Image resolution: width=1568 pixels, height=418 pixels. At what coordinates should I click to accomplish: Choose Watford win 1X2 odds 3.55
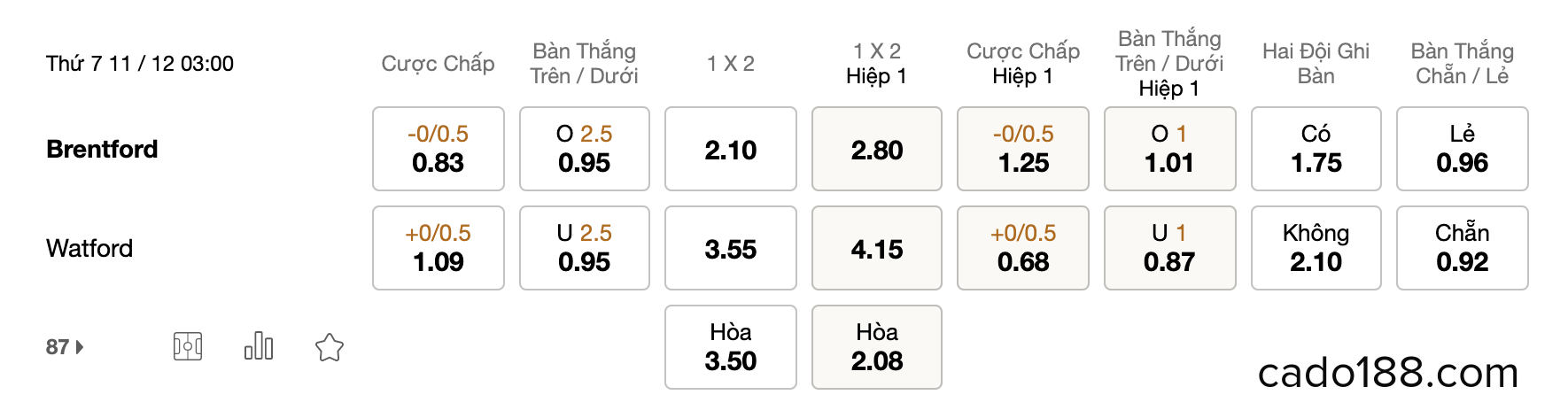(731, 248)
